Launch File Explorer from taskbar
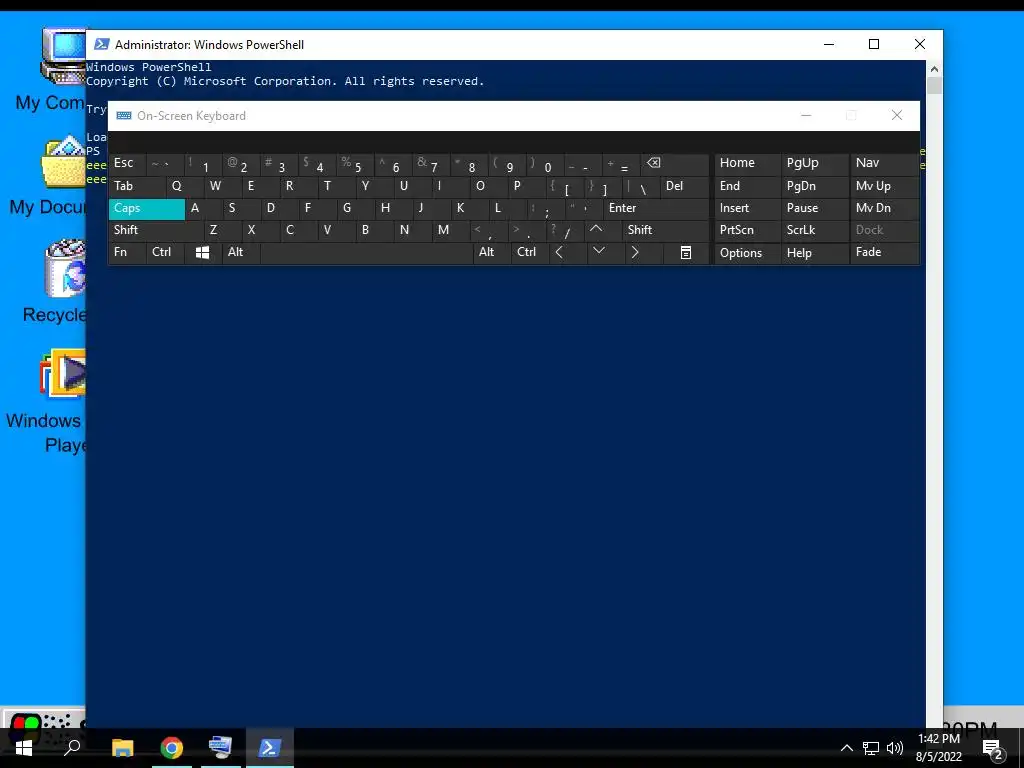 (x=122, y=748)
